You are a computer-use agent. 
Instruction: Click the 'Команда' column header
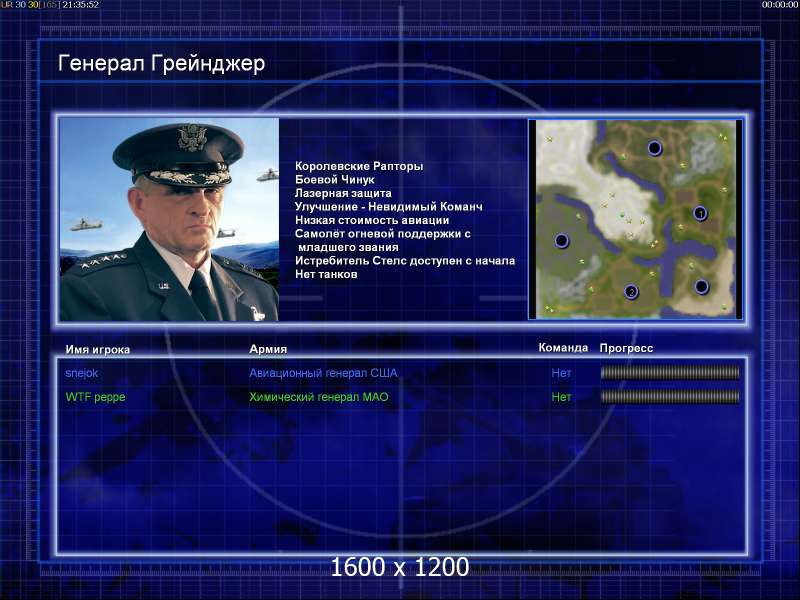(563, 348)
